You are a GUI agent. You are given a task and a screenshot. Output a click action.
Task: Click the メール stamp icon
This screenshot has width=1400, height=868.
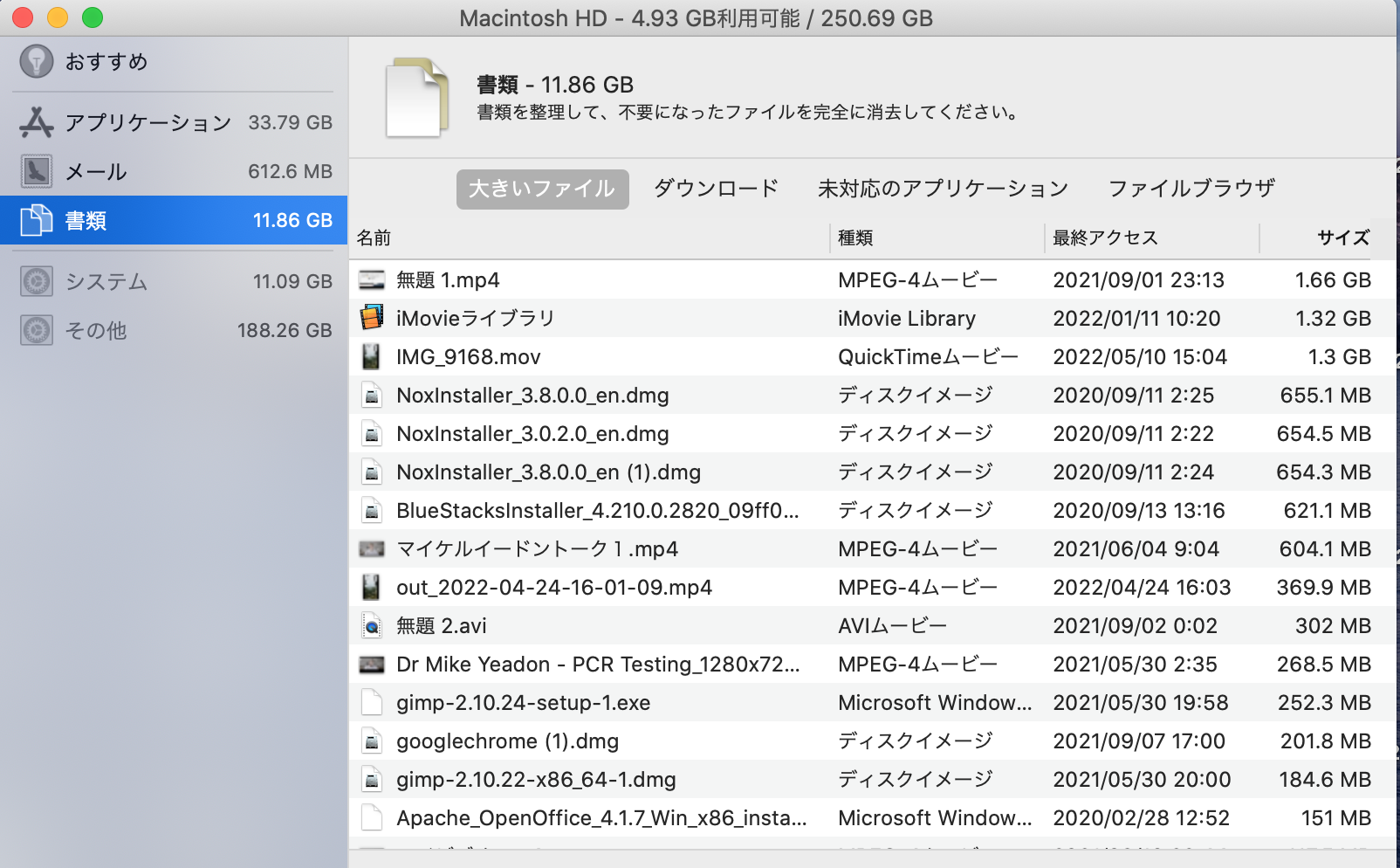click(x=37, y=171)
